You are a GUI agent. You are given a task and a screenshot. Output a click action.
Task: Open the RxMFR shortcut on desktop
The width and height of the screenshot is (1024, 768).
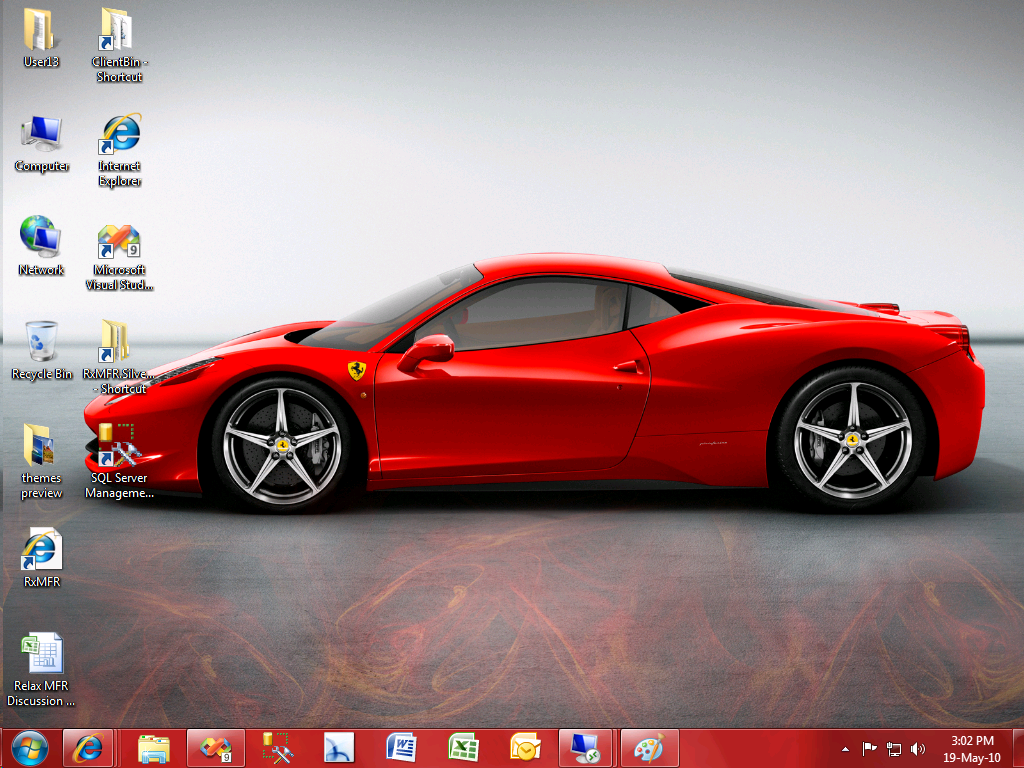point(40,552)
